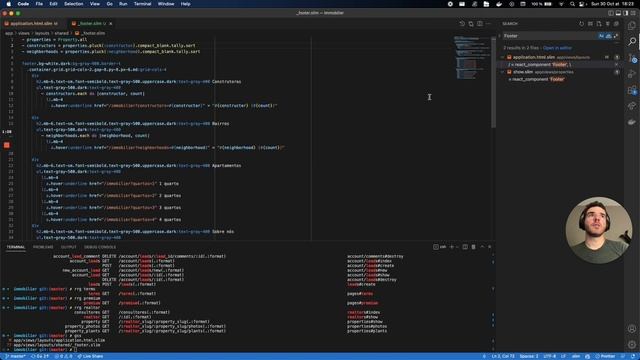
Task: Click the Refresh search results icon
Action: pos(582,24)
